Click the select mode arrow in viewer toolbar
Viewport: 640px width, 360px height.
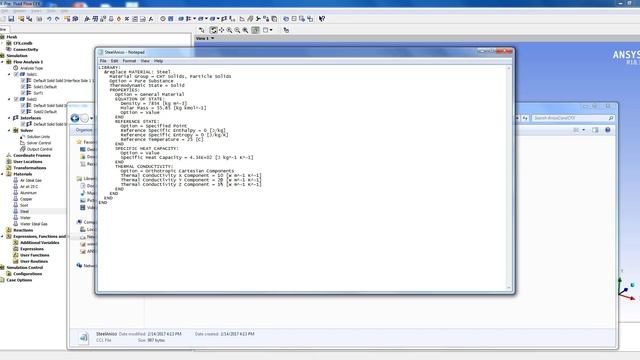pyautogui.click(x=202, y=30)
